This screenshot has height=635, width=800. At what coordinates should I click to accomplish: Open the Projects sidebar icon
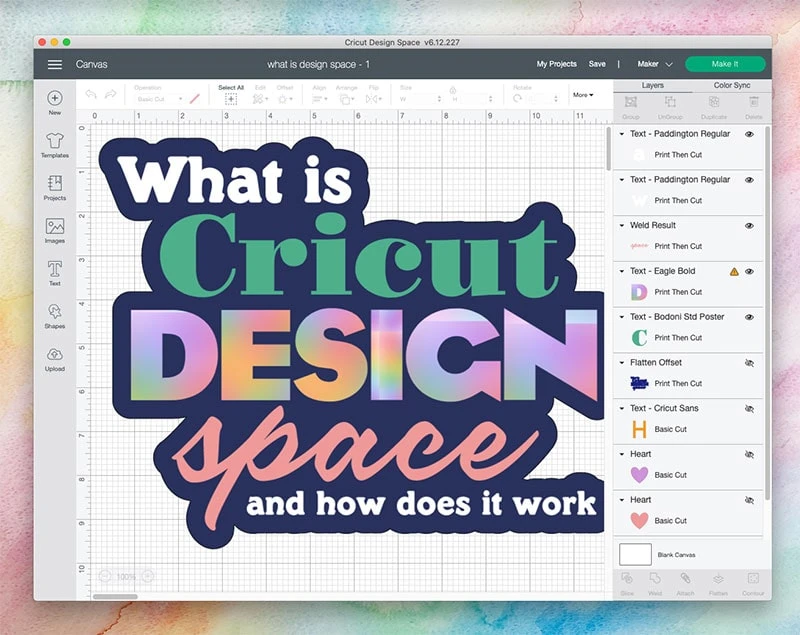(55, 186)
